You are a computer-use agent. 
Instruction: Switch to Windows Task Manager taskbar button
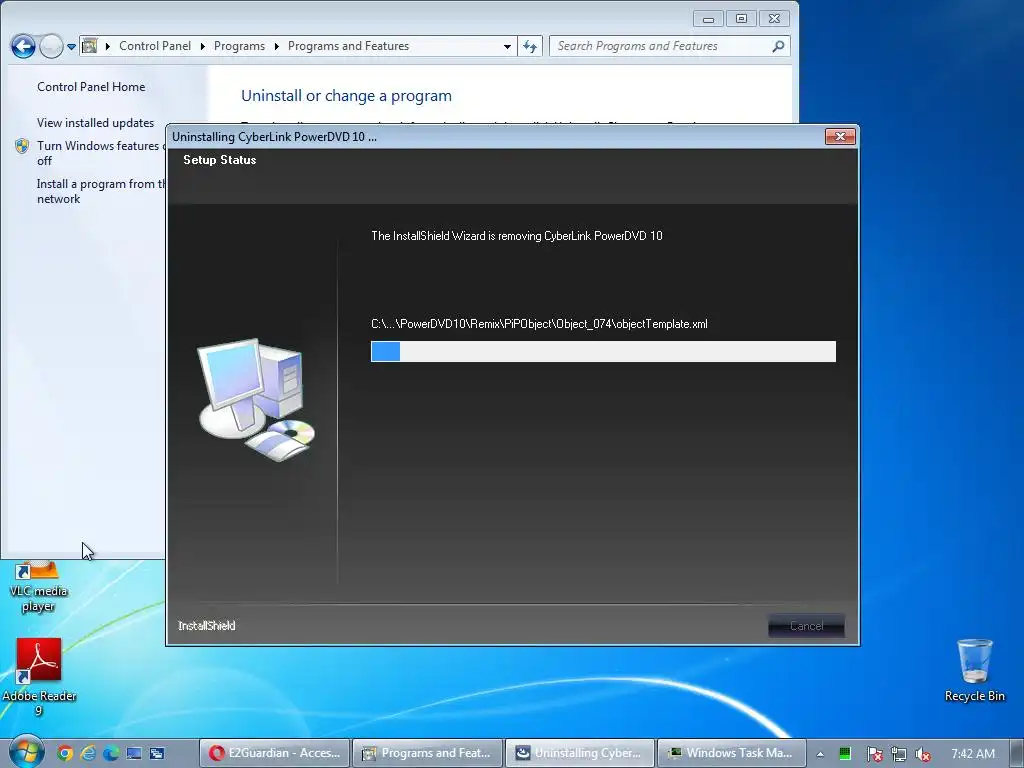click(x=732, y=753)
